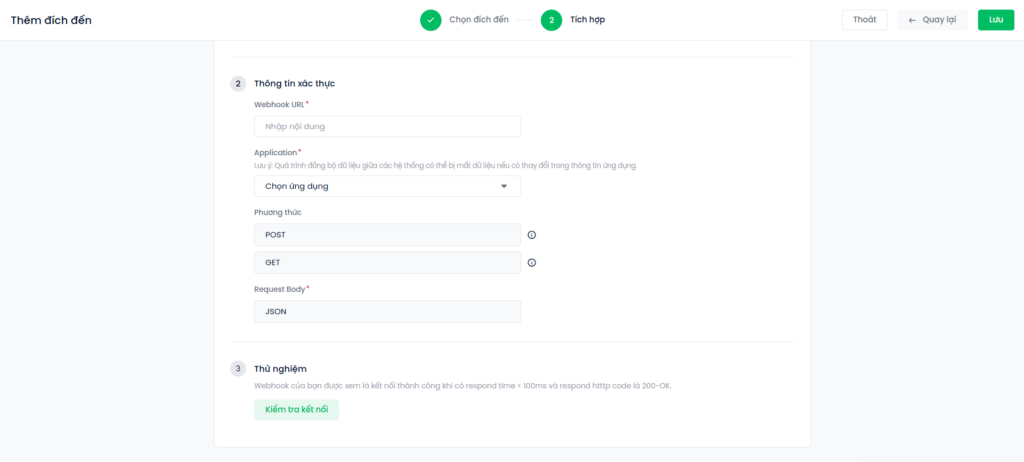Click the GET method field
1024x462 pixels.
click(387, 262)
